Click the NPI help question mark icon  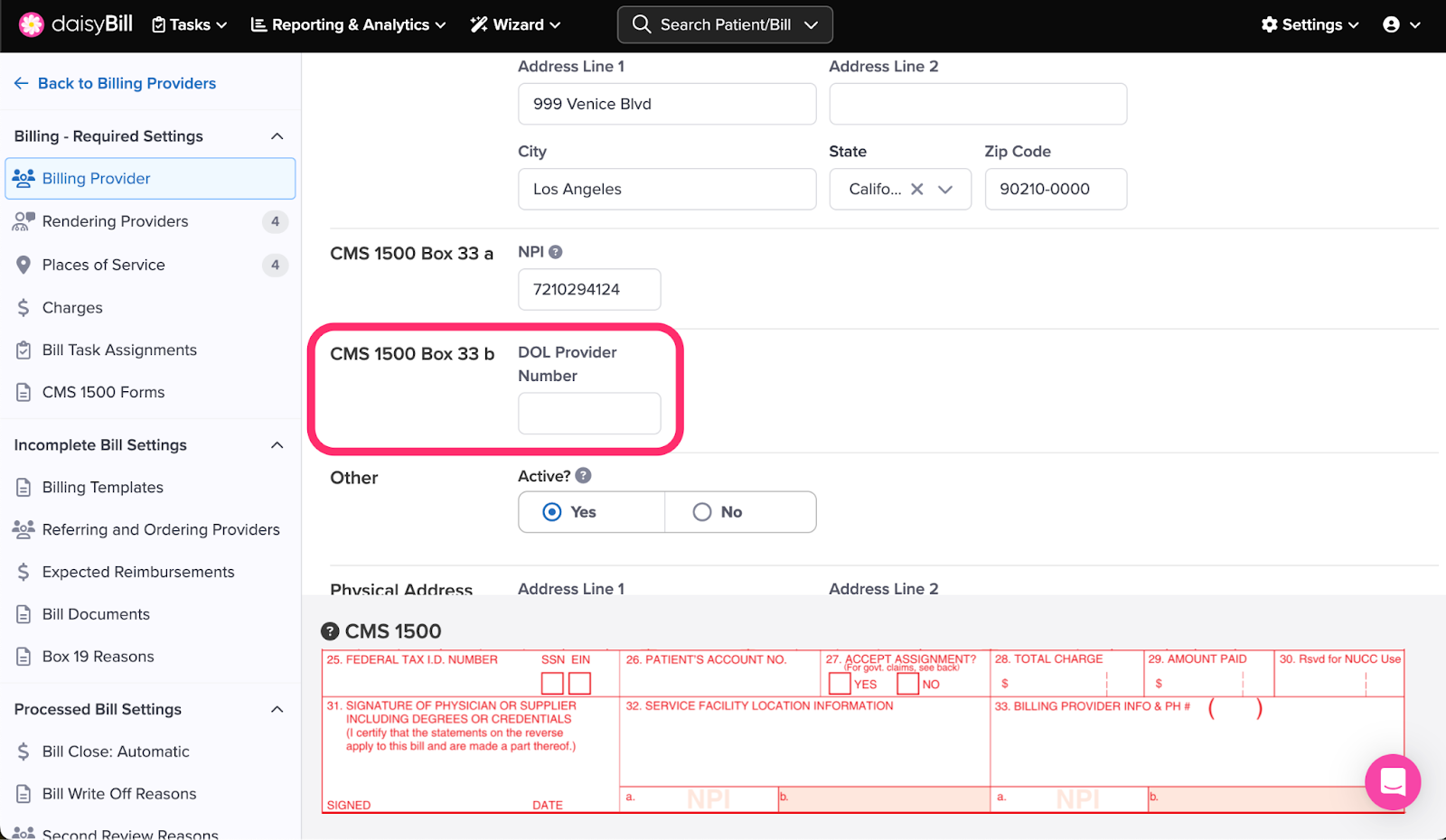pyautogui.click(x=555, y=252)
